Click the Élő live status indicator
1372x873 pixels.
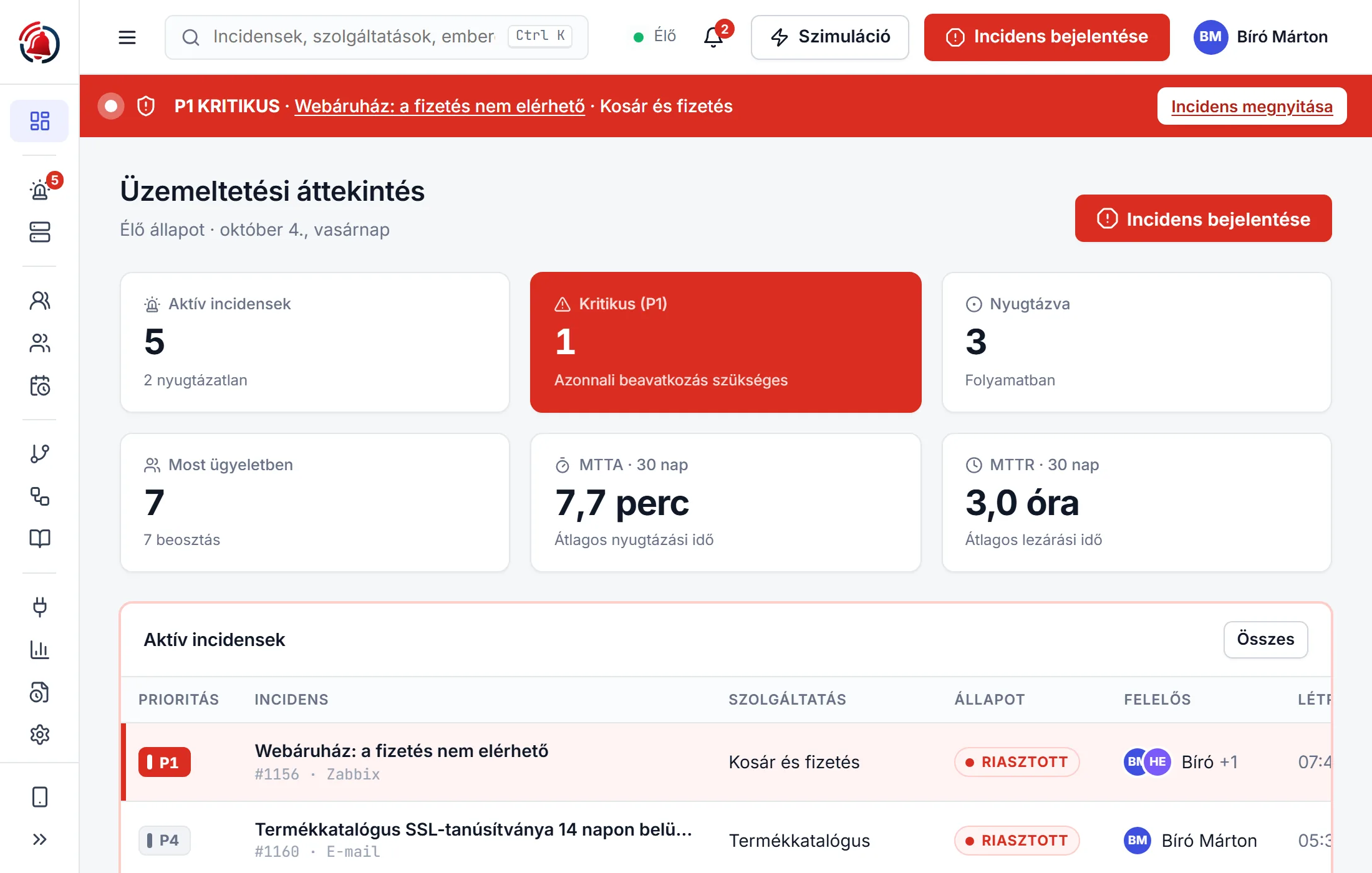click(x=655, y=36)
